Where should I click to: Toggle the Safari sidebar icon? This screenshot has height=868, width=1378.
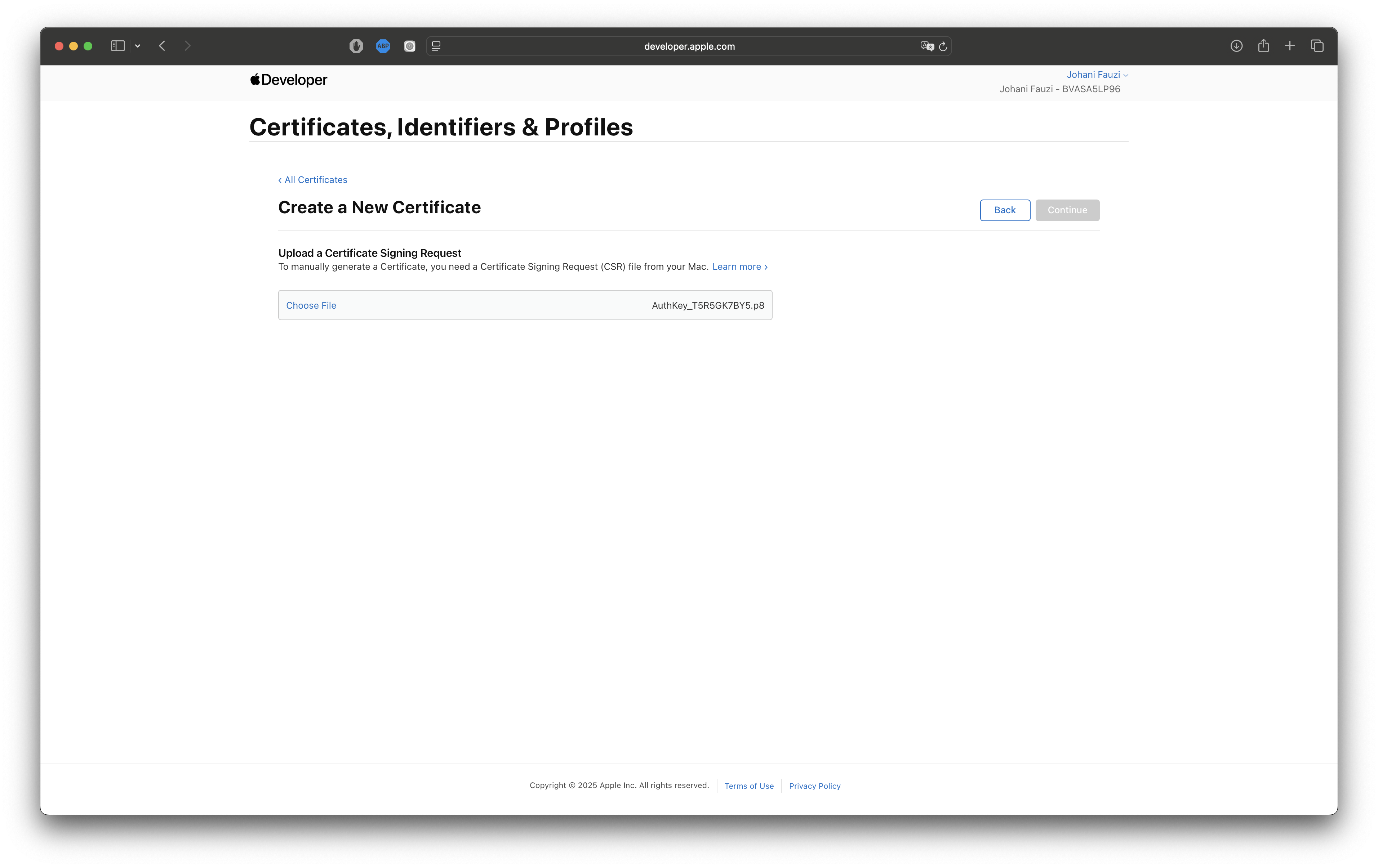(x=117, y=46)
